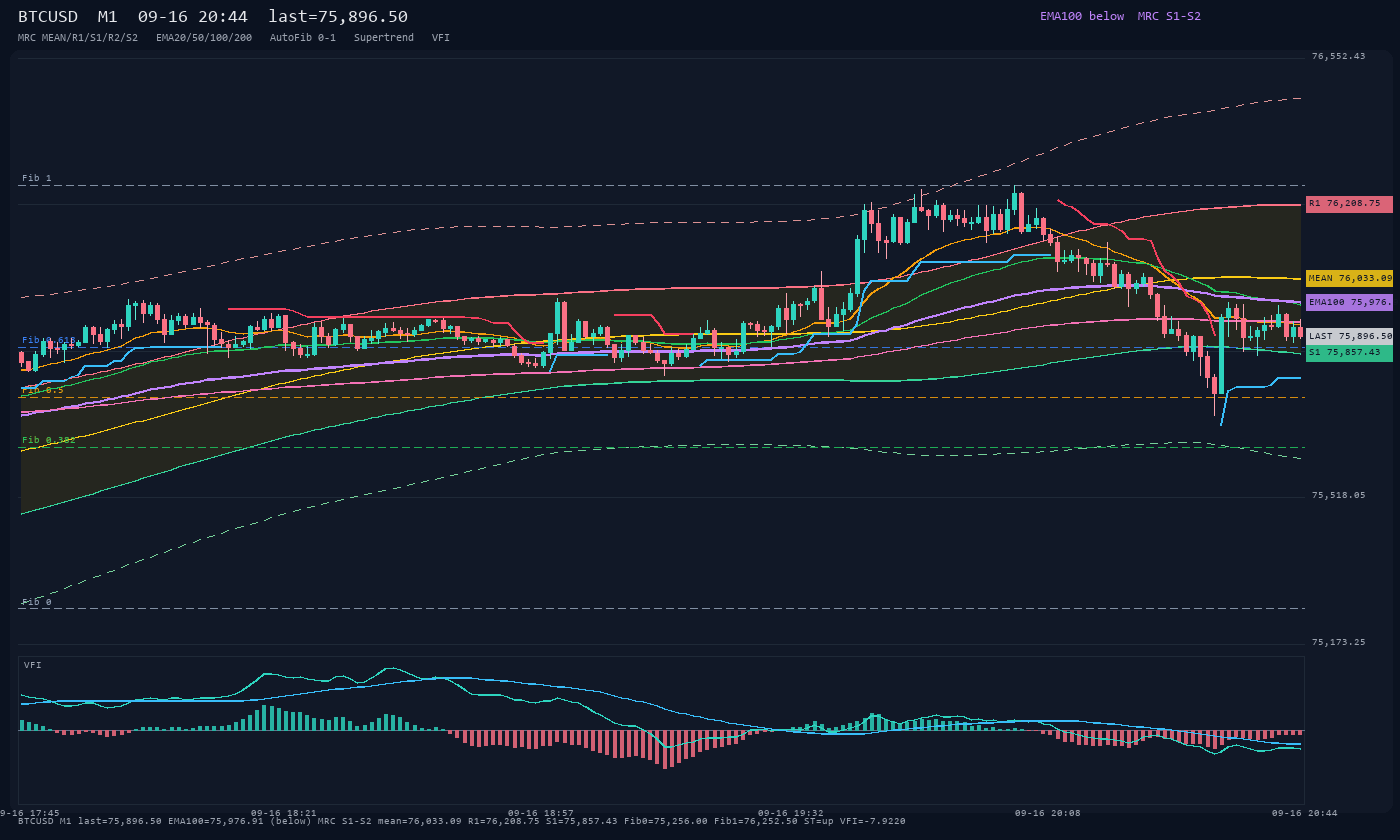1400x840 pixels.
Task: Click the 09-16 20:44 axis time label
Action: (1305, 813)
